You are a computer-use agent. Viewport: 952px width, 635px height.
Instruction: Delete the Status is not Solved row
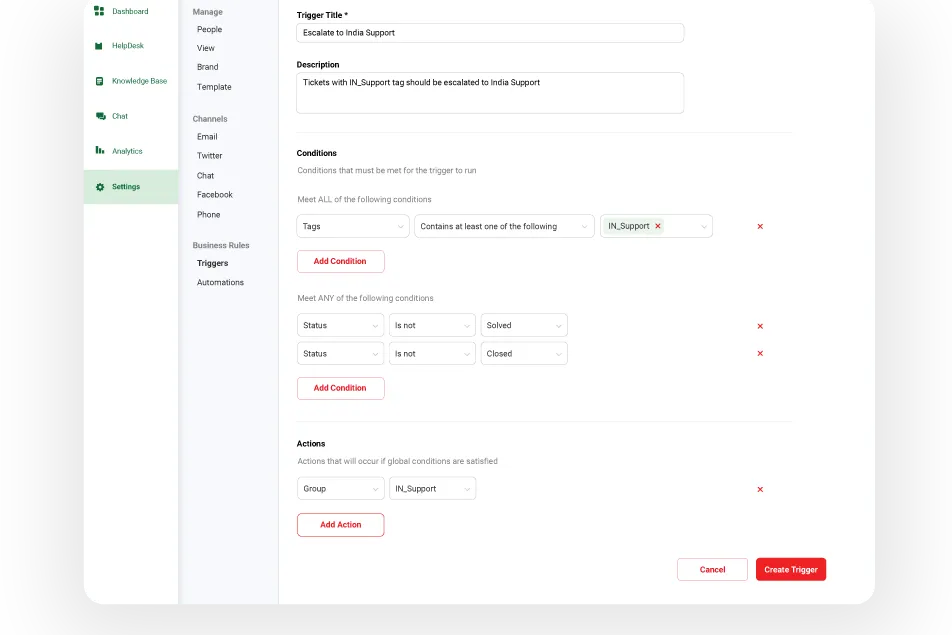[760, 326]
